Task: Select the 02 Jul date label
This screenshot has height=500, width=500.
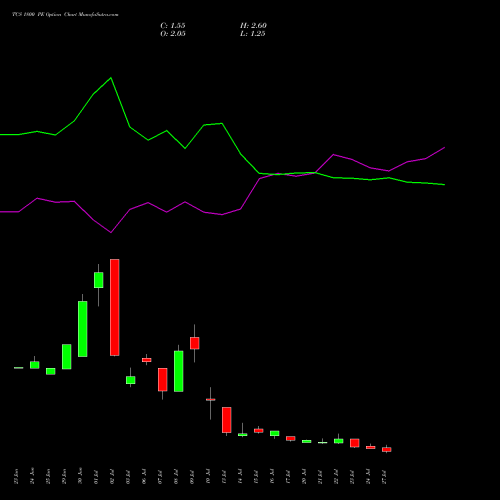Action: point(113,477)
